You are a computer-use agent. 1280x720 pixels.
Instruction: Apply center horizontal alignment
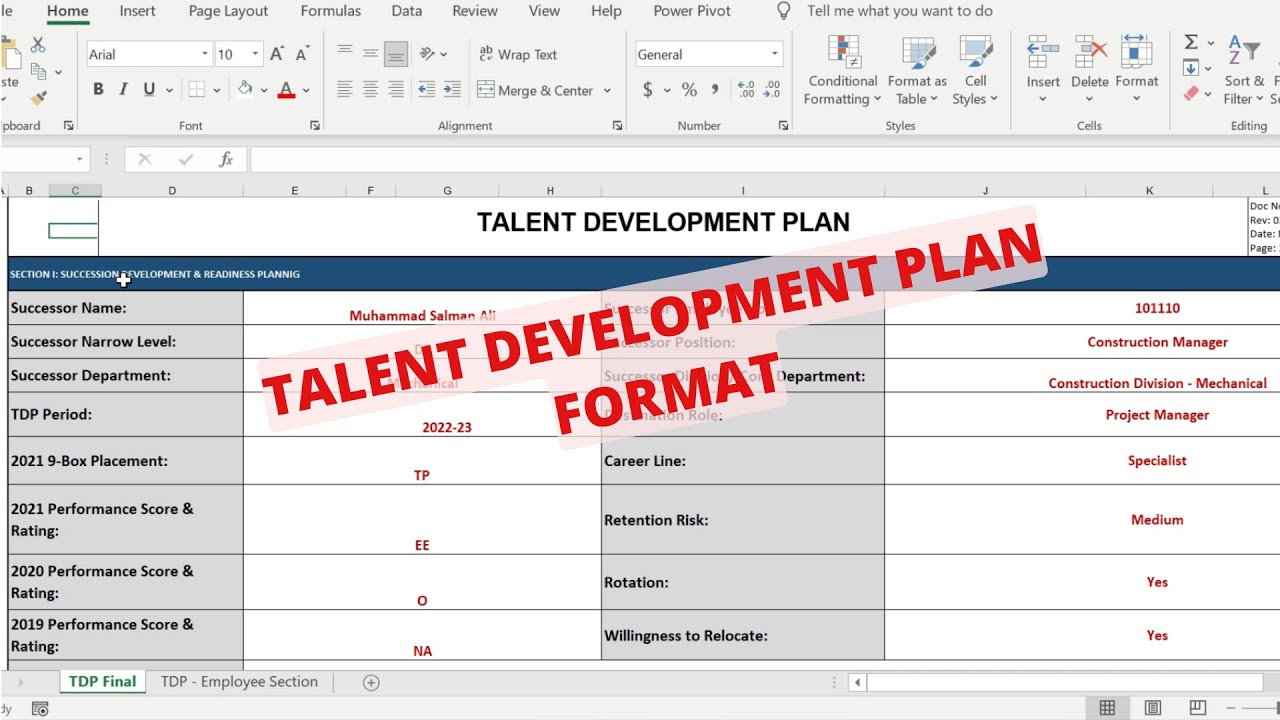(371, 90)
